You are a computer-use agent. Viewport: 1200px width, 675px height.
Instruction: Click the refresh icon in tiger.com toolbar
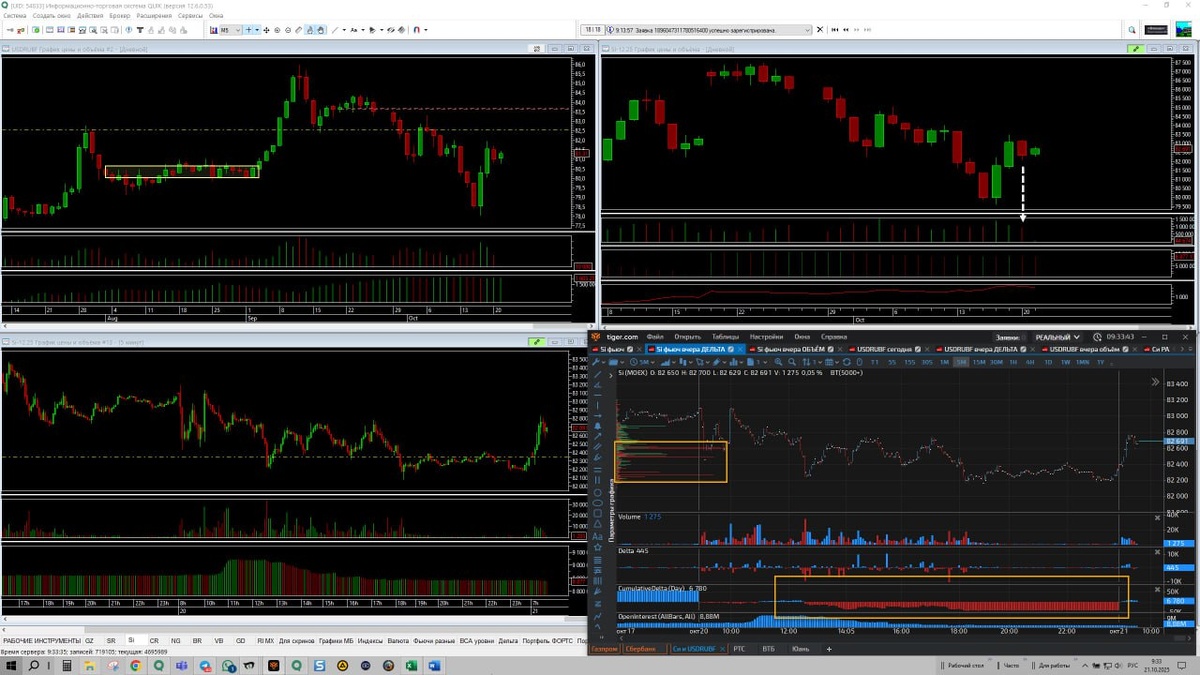(846, 361)
